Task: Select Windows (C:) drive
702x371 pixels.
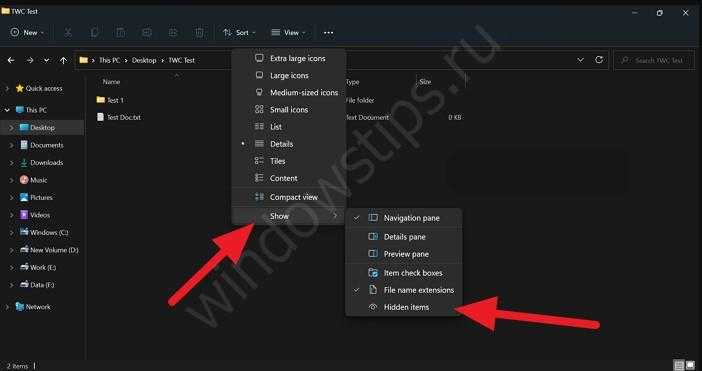Action: (49, 232)
